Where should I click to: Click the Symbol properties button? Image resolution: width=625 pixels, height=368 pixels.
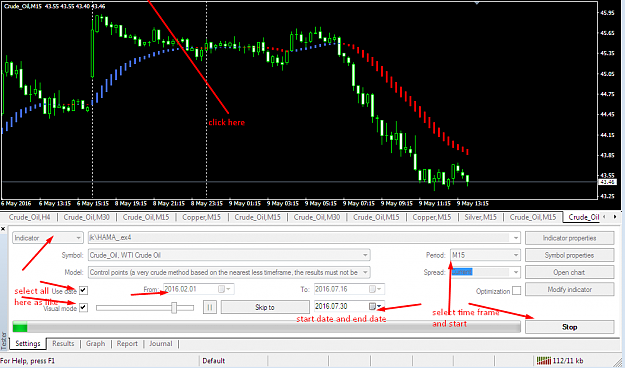[569, 255]
